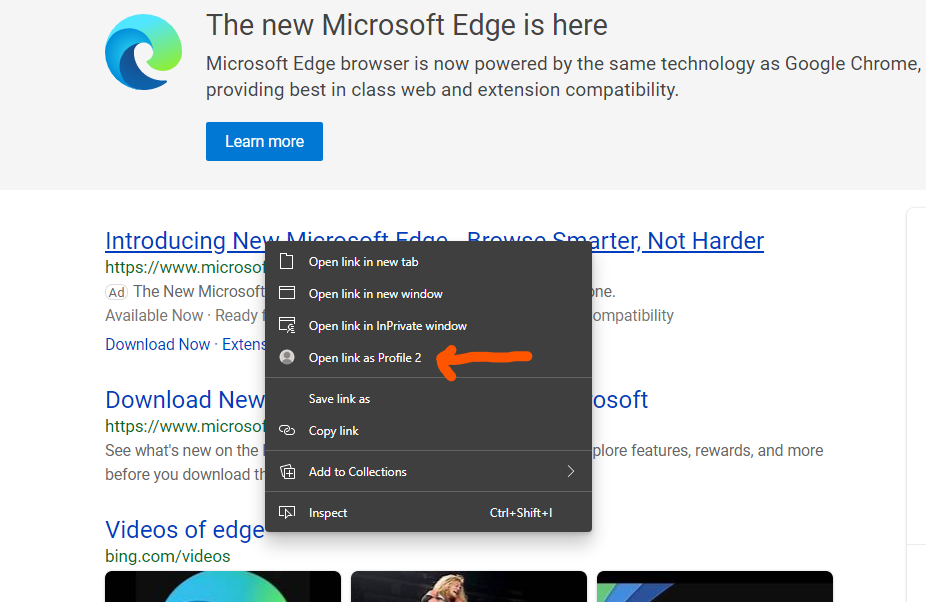Click the bing.com/videos URL
Image resolution: width=926 pixels, height=602 pixels.
pyautogui.click(x=168, y=557)
